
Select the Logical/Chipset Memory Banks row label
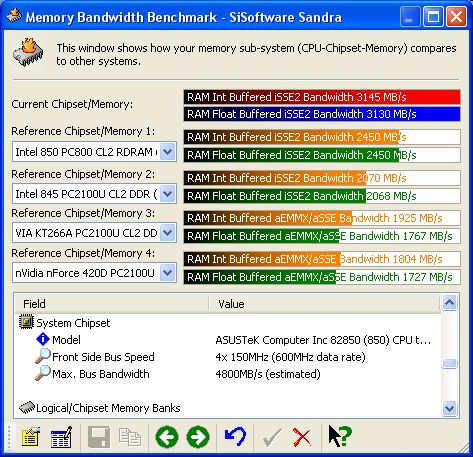pos(108,408)
